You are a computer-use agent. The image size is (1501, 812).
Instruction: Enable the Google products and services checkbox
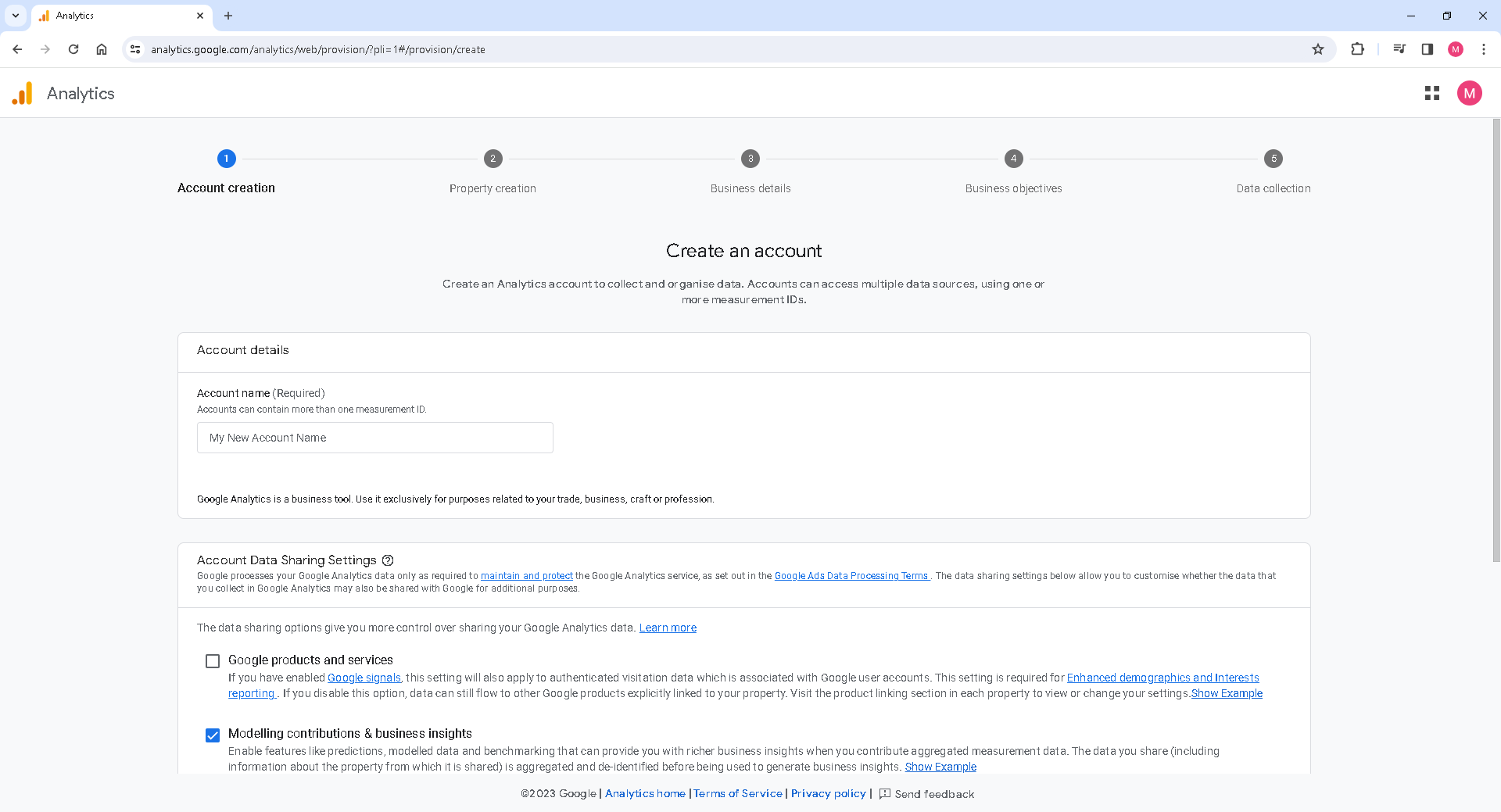(212, 660)
